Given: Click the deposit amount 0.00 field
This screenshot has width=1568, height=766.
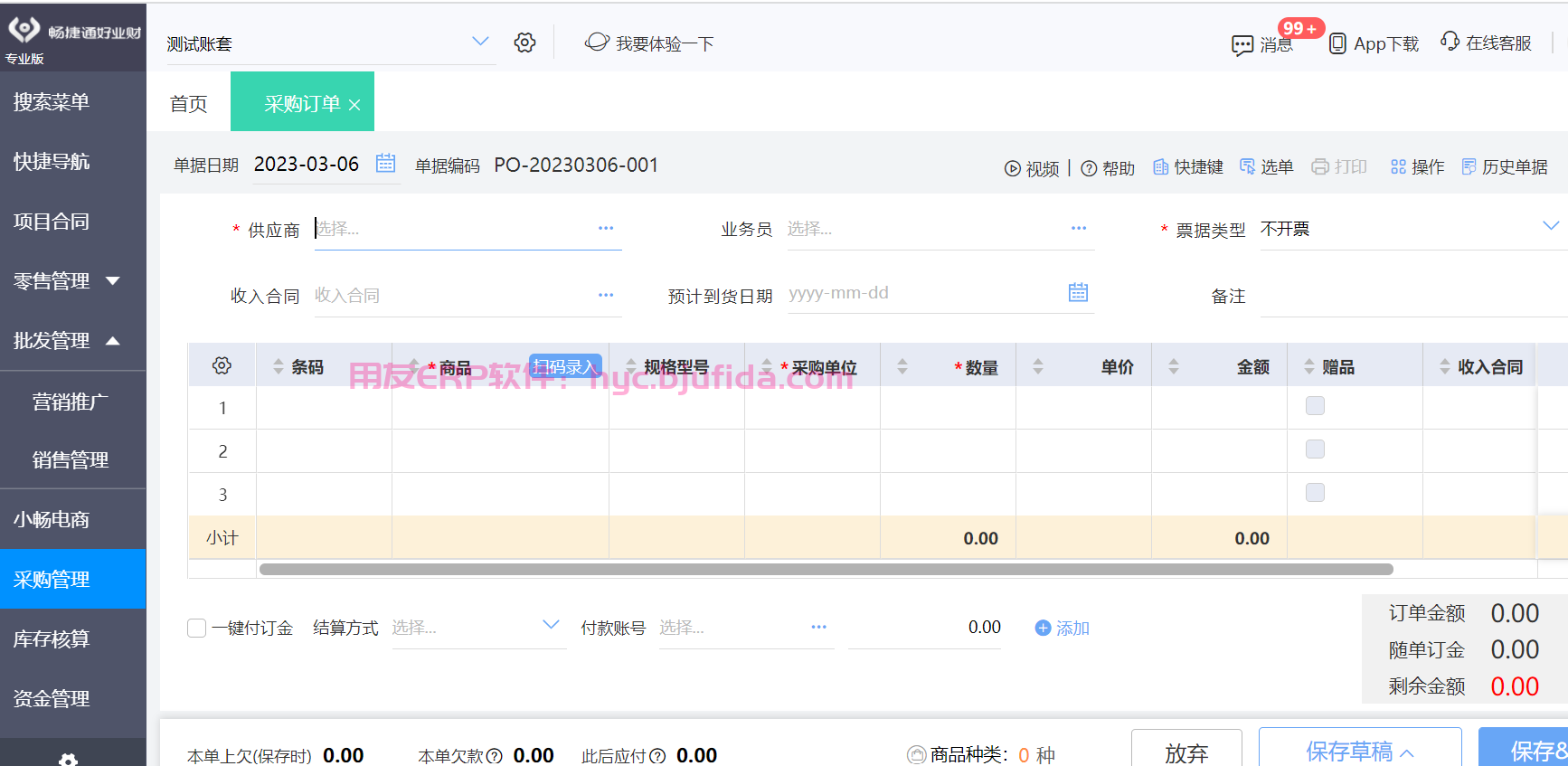Looking at the screenshot, I should point(925,627).
